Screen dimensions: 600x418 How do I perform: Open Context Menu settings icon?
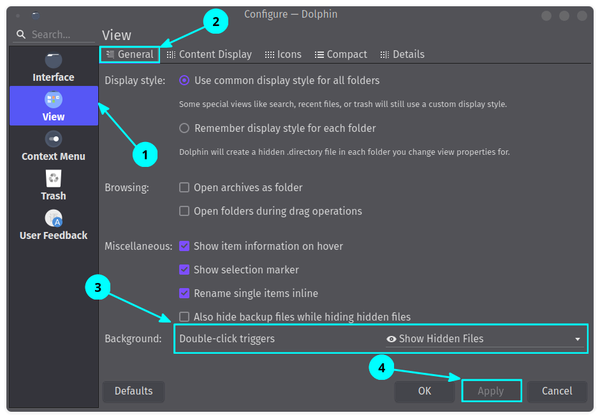(53, 139)
